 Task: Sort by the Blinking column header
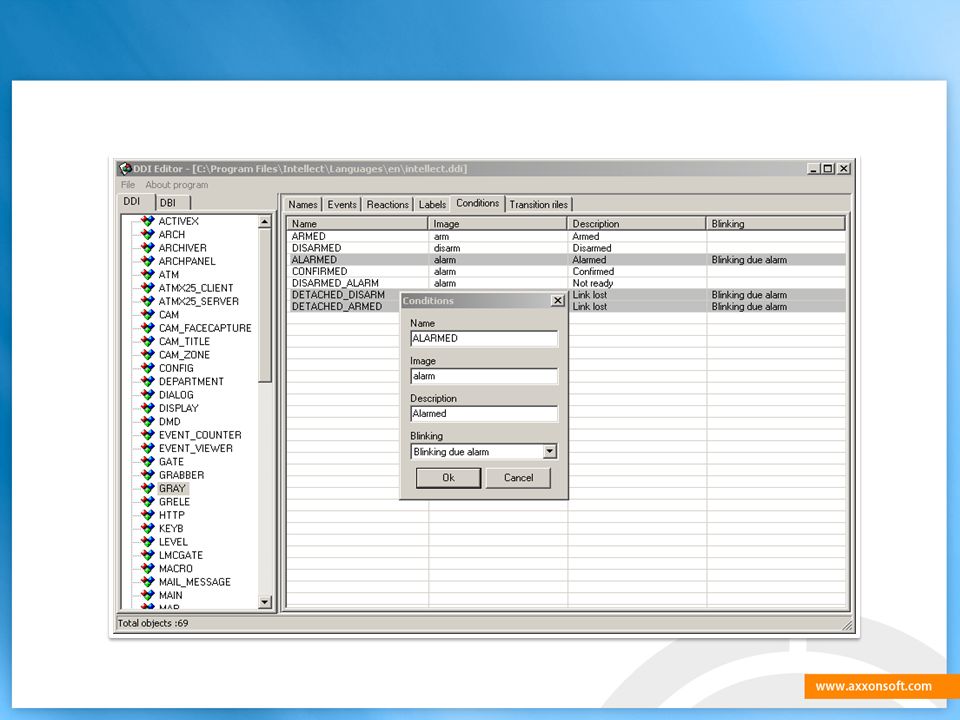point(776,223)
